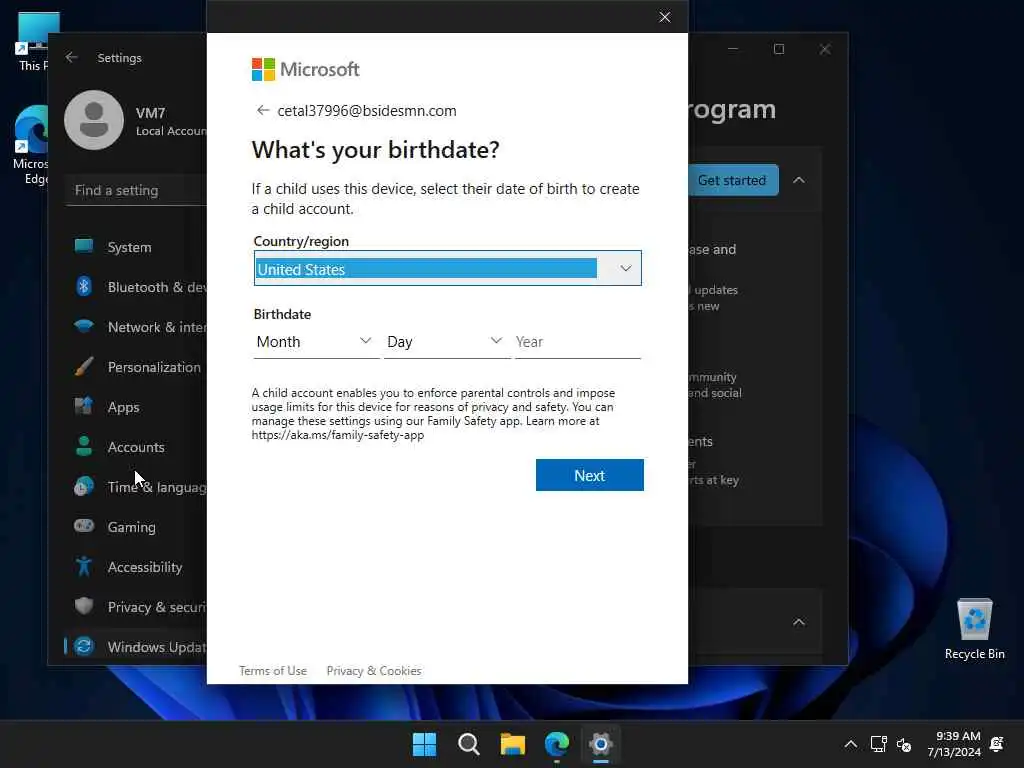Click the Accessibility figure icon
Screen dimensions: 1024x768
coord(84,566)
